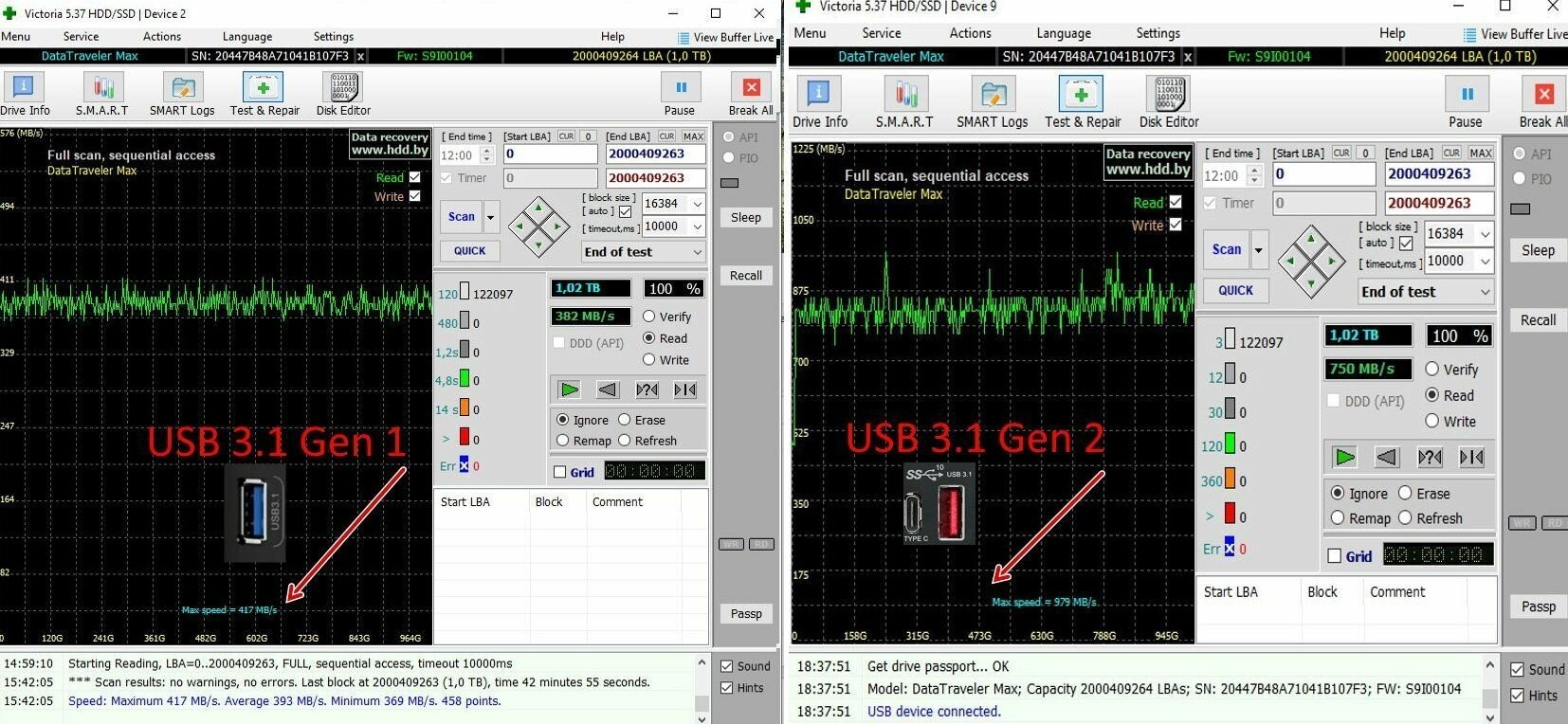This screenshot has height=724, width=1568.
Task: Toggle Hints checkbox in right window
Action: click(1517, 696)
